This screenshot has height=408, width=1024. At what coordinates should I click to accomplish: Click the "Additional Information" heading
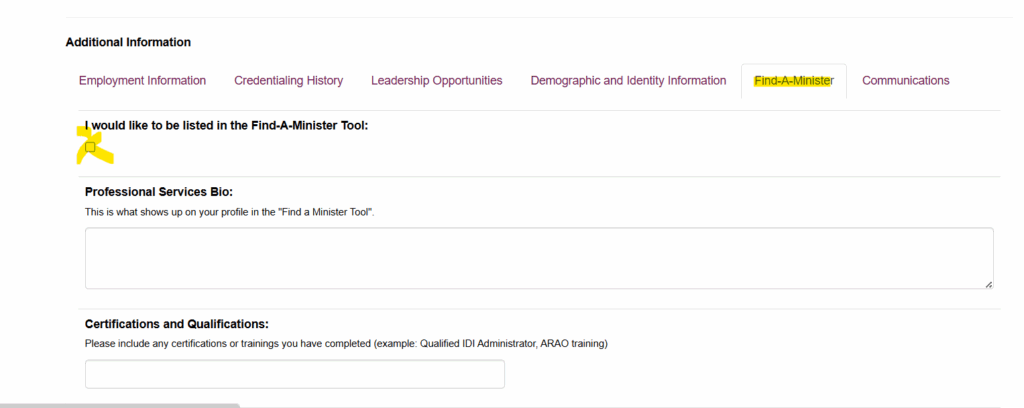coord(128,42)
